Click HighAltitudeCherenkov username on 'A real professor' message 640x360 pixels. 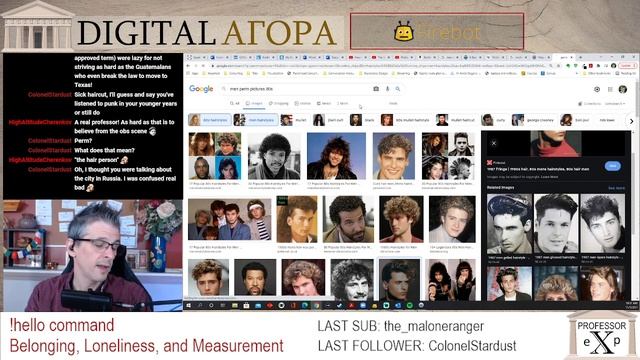(x=40, y=122)
